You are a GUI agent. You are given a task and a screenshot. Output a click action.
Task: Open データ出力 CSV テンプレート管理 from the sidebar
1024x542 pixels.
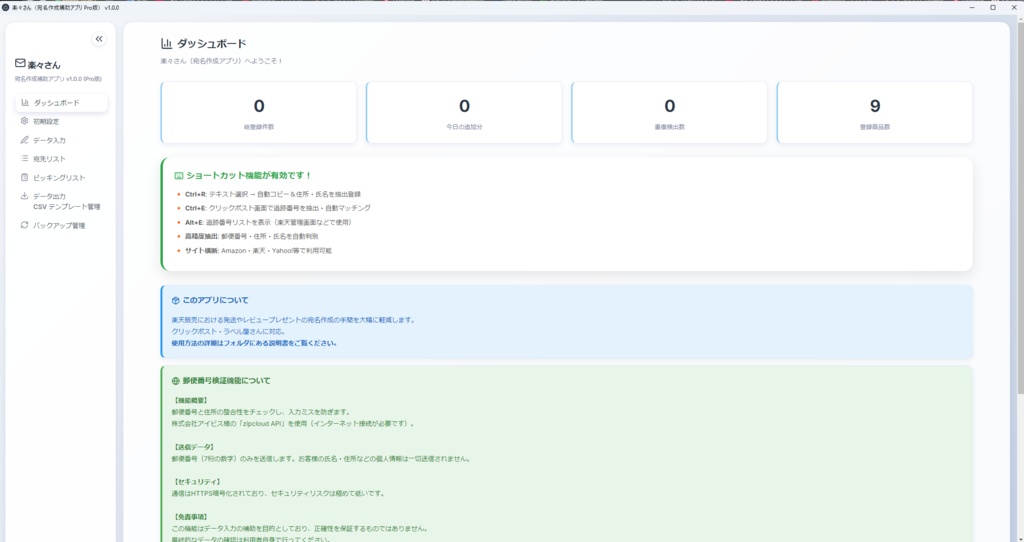[61, 201]
